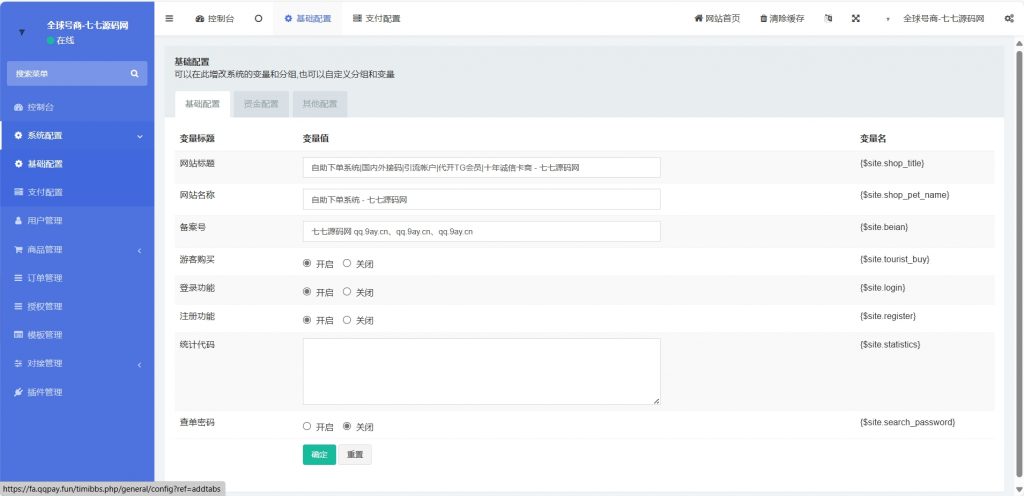Click the magnifier search icon in sidebar
This screenshot has height=496, width=1024.
[x=135, y=74]
